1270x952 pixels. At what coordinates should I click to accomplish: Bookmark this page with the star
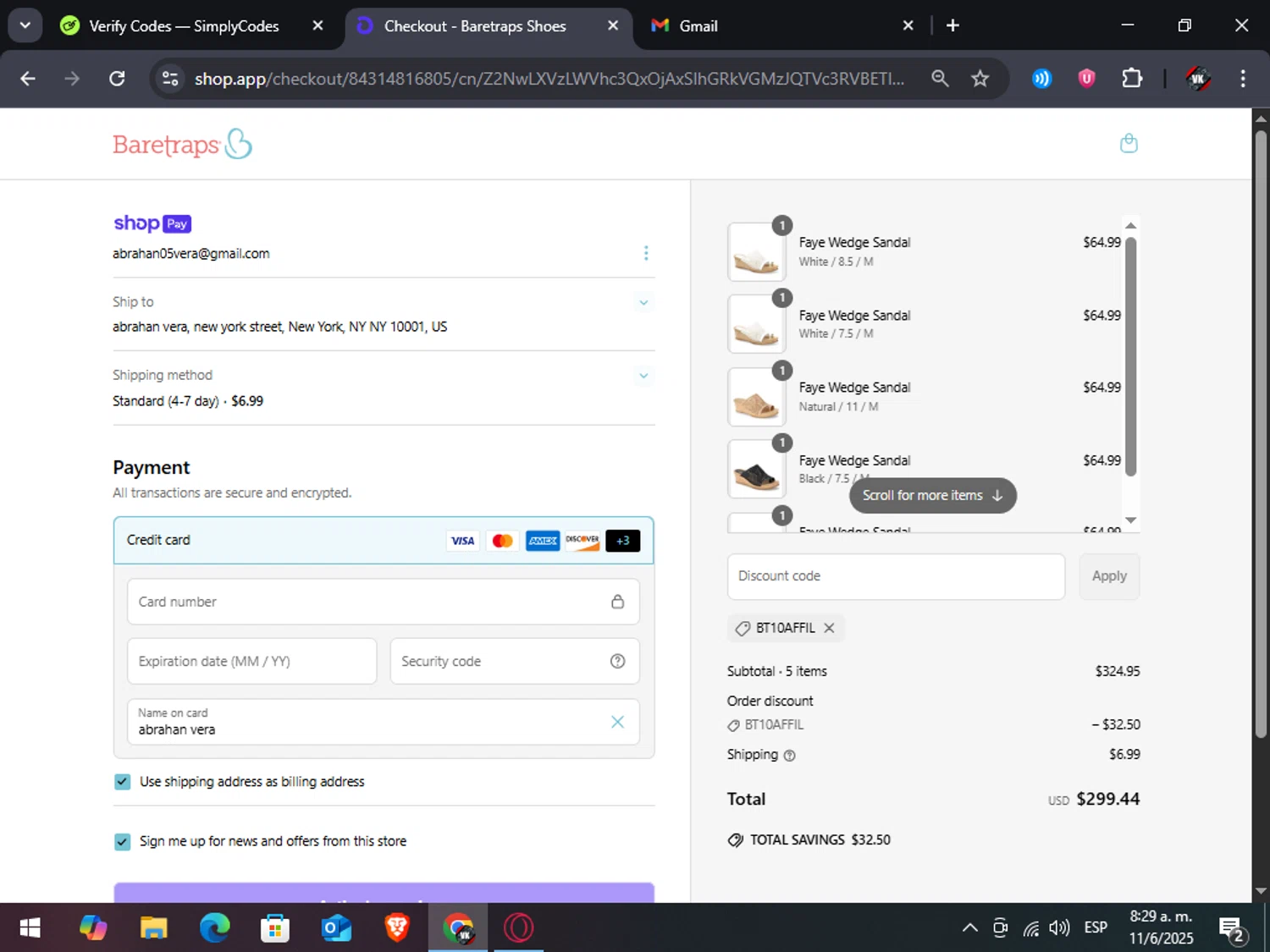pyautogui.click(x=980, y=79)
